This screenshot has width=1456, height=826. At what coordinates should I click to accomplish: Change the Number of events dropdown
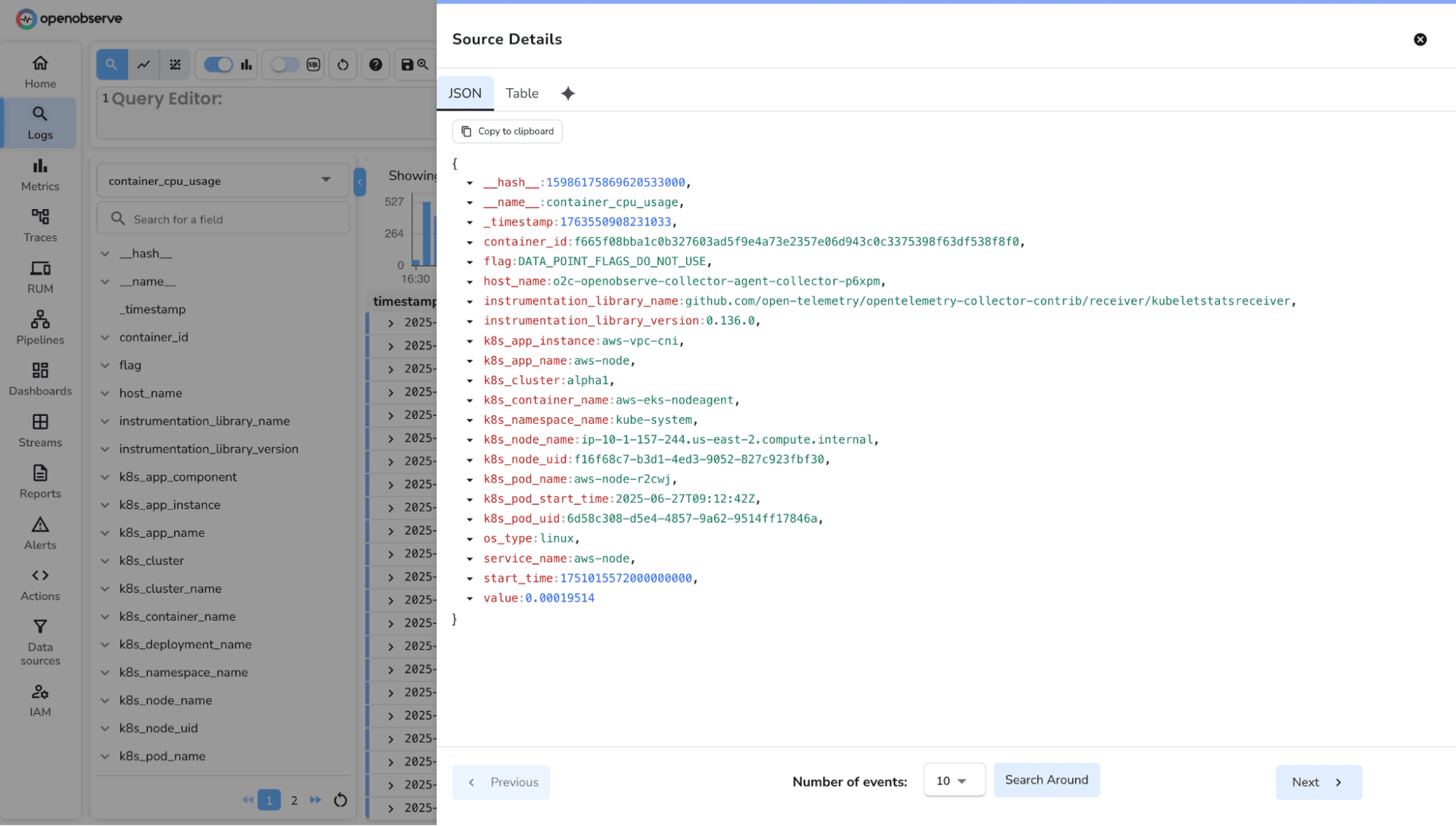(x=953, y=779)
